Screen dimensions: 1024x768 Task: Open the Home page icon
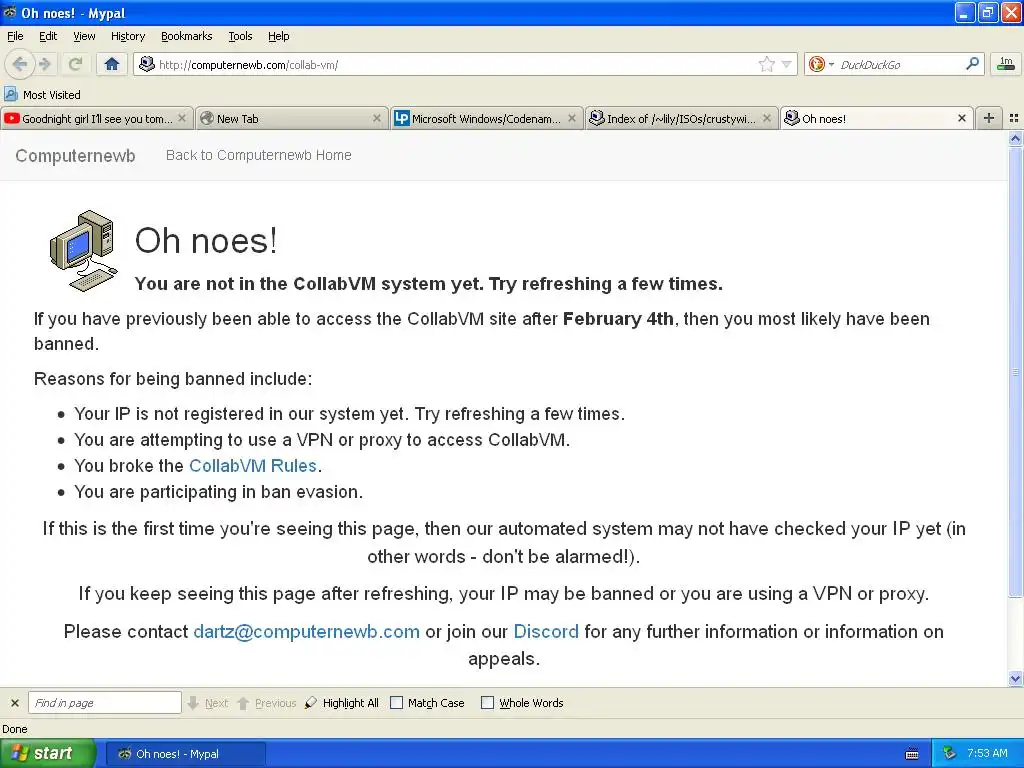pyautogui.click(x=112, y=64)
